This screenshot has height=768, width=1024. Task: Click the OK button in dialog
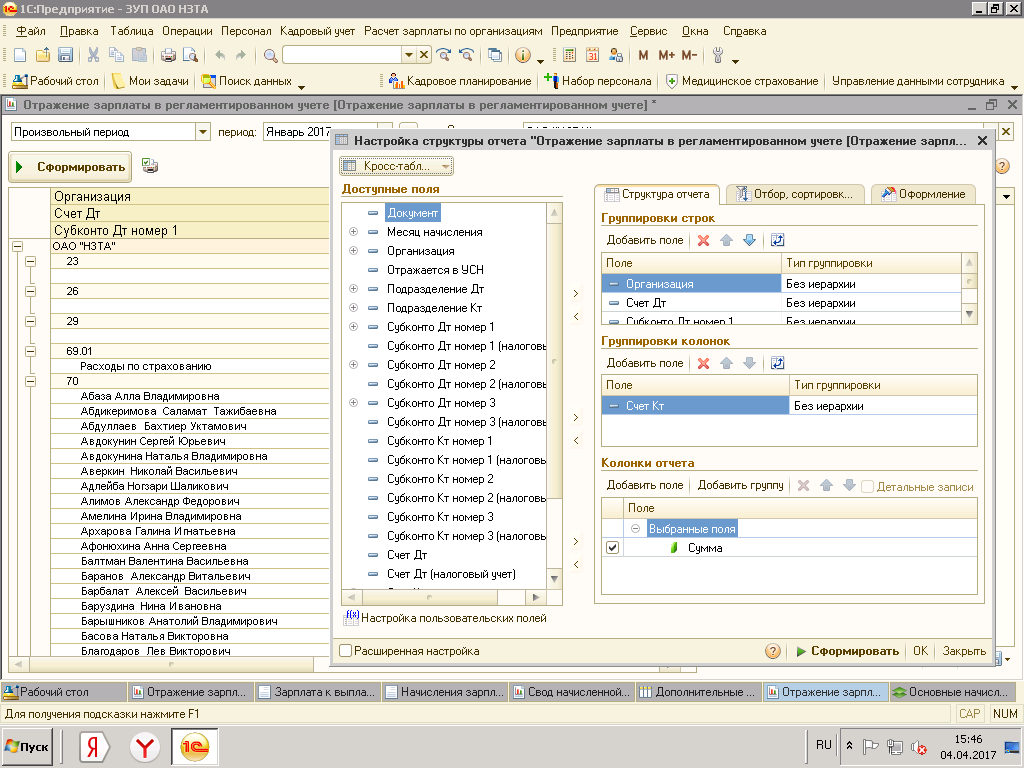tap(920, 651)
